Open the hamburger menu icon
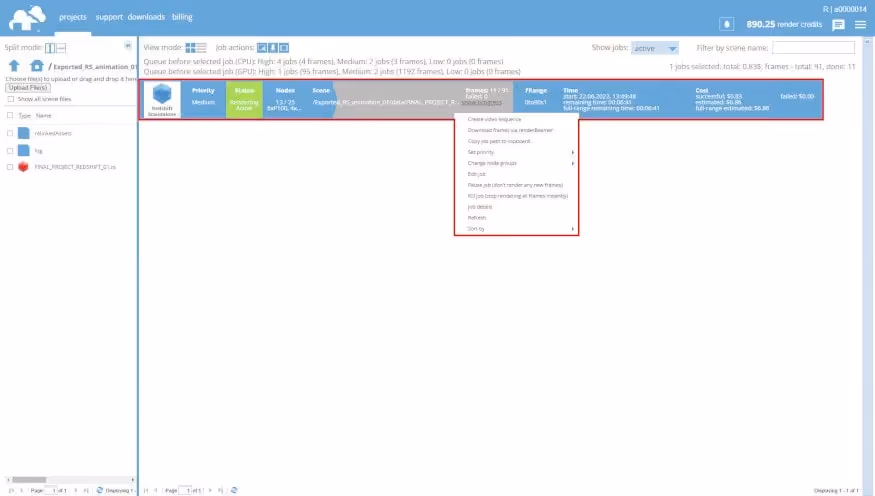The image size is (875, 496). click(860, 25)
